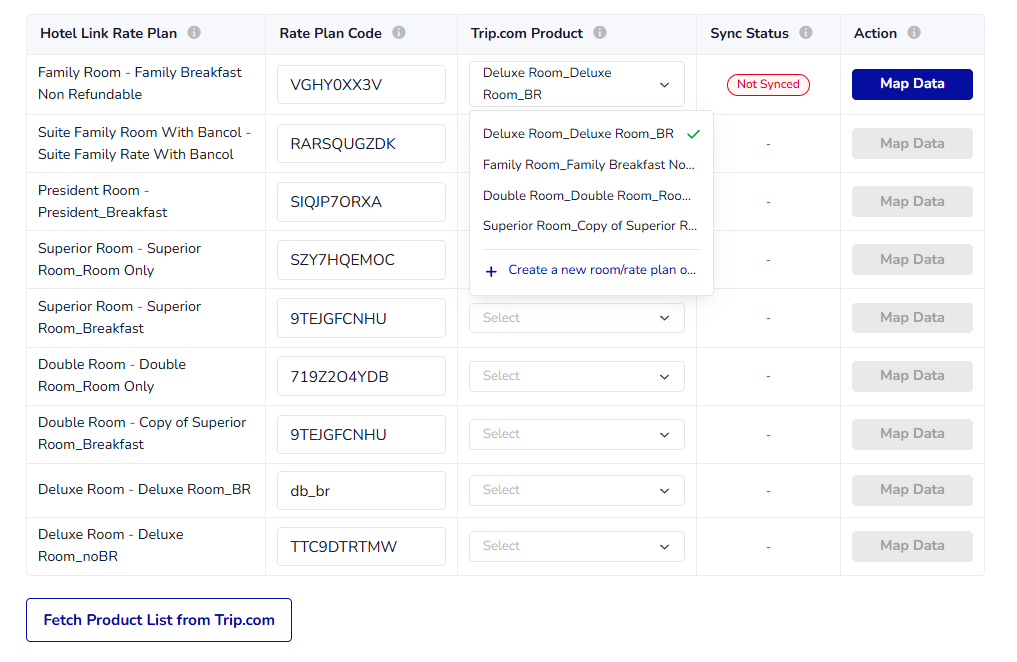Click Map Data button for Family Room

(x=912, y=84)
